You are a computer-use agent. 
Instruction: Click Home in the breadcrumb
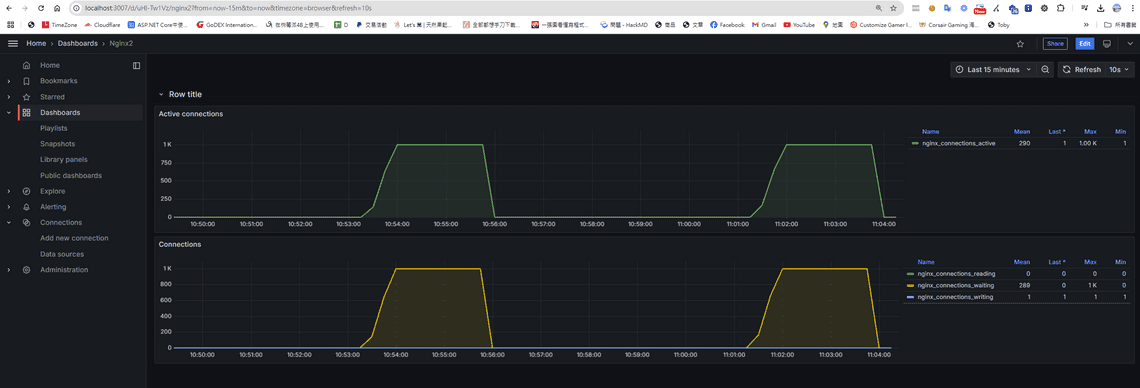pyautogui.click(x=36, y=44)
